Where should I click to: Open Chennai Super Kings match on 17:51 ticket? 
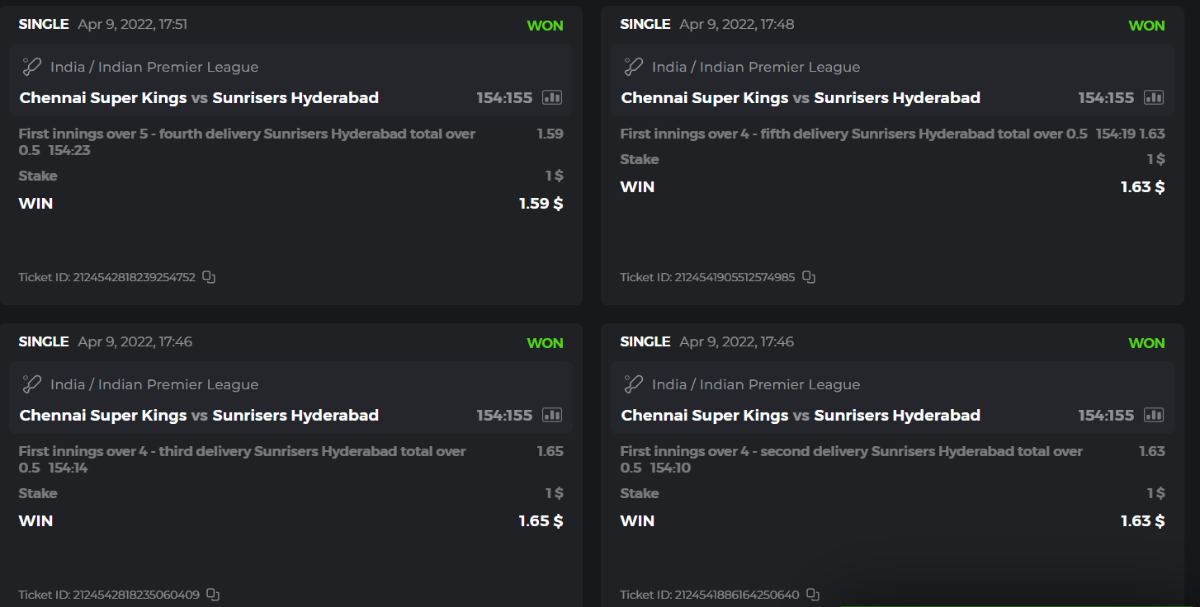coord(103,98)
